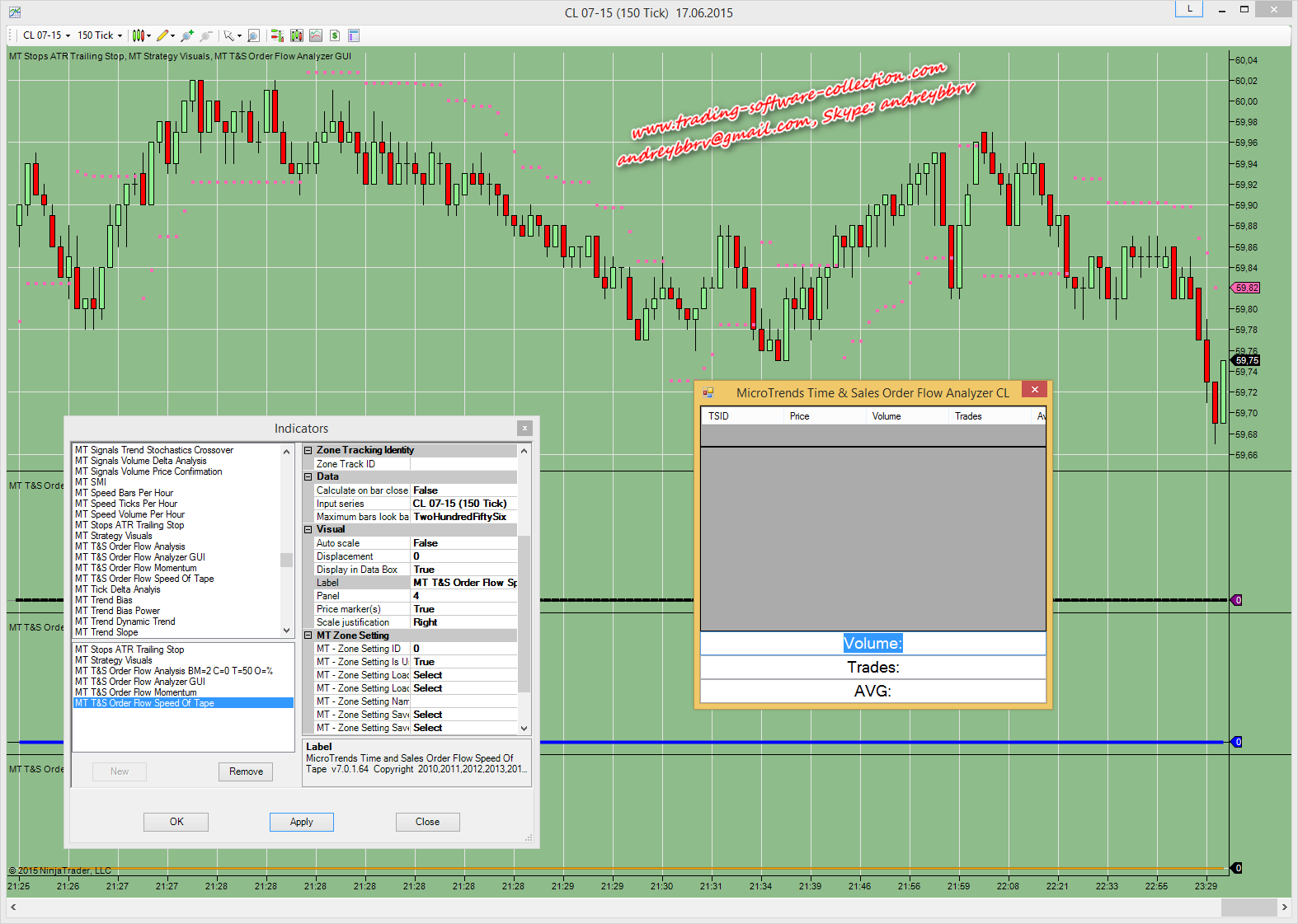Image resolution: width=1298 pixels, height=924 pixels.
Task: Click the zoom in icon
Action: pos(187,35)
